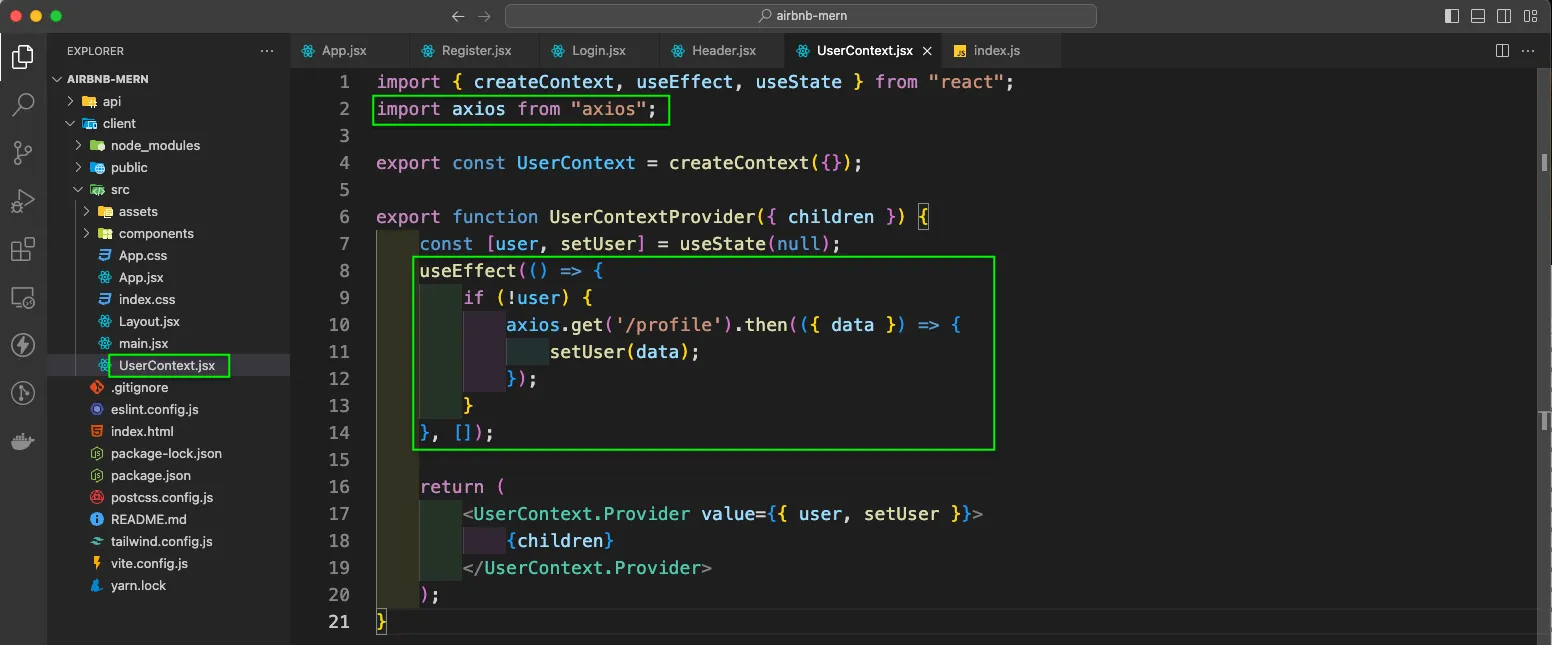
Task: Close the UserContext.jsx tab
Action: [x=927, y=51]
